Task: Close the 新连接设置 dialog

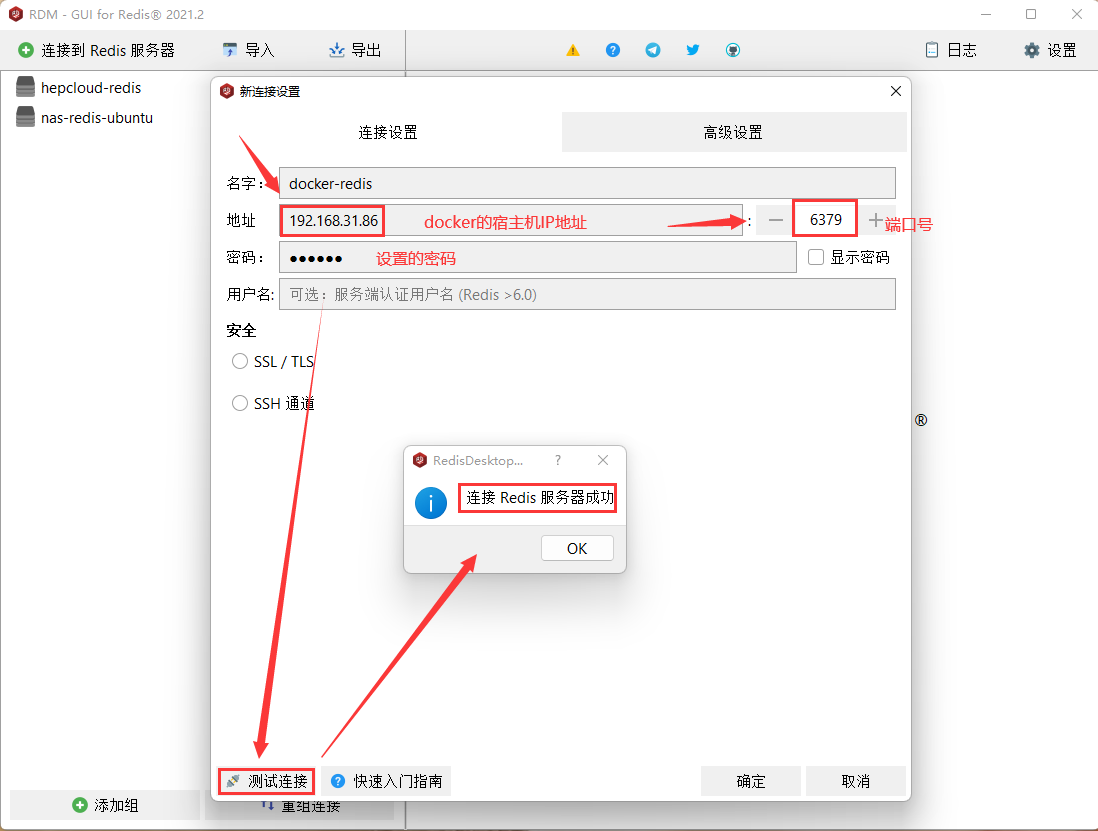Action: click(x=896, y=91)
